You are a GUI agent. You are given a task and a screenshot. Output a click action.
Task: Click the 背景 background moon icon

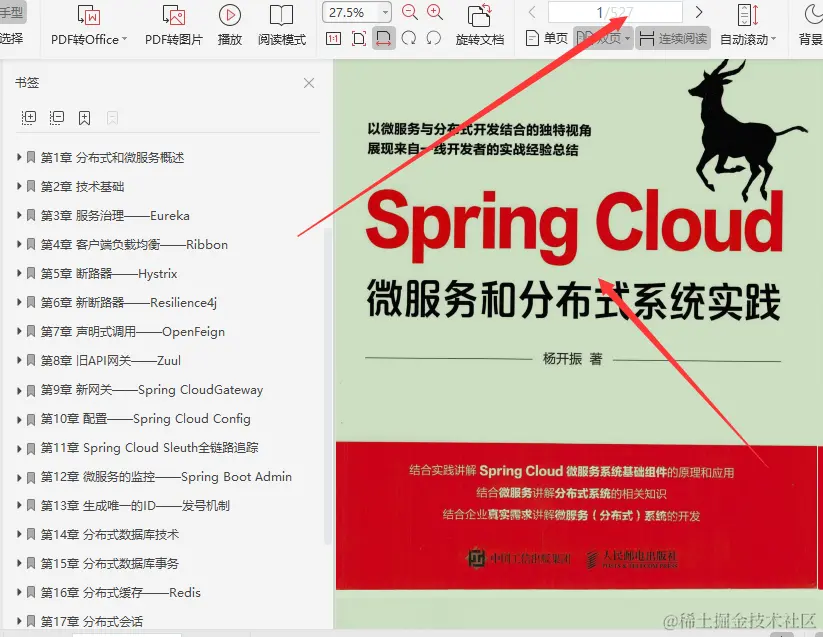pyautogui.click(x=815, y=15)
